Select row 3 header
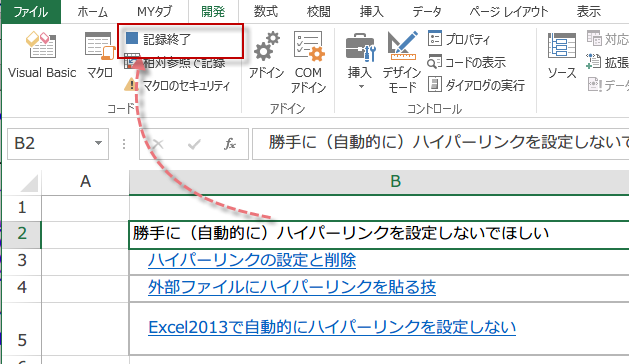 pyautogui.click(x=22, y=261)
